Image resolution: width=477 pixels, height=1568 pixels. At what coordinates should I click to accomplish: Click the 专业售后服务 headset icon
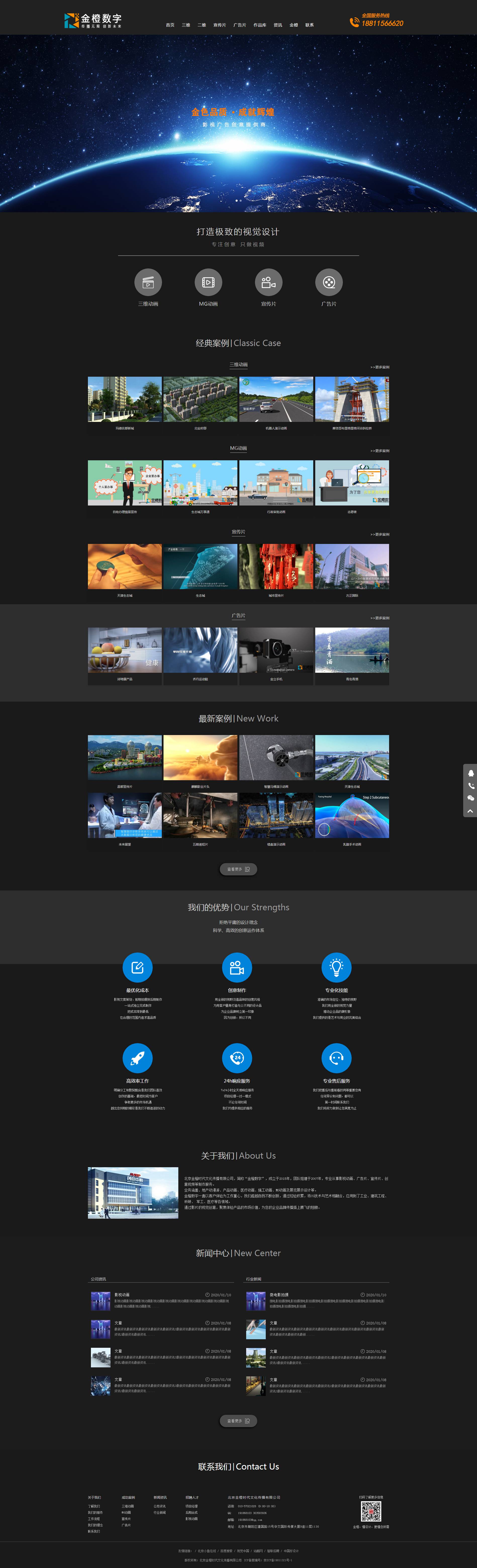pyautogui.click(x=337, y=1058)
